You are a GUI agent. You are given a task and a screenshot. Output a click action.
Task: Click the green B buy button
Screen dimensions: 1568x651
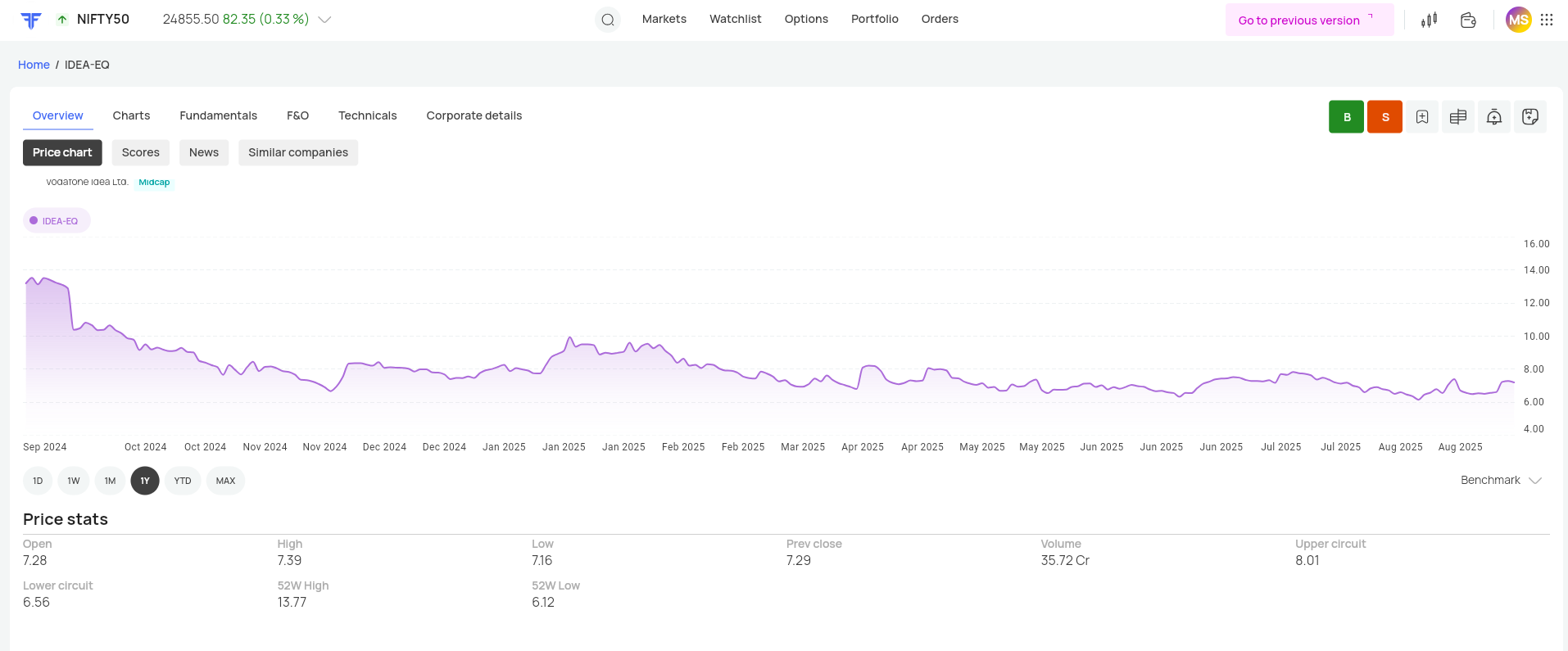(x=1346, y=117)
